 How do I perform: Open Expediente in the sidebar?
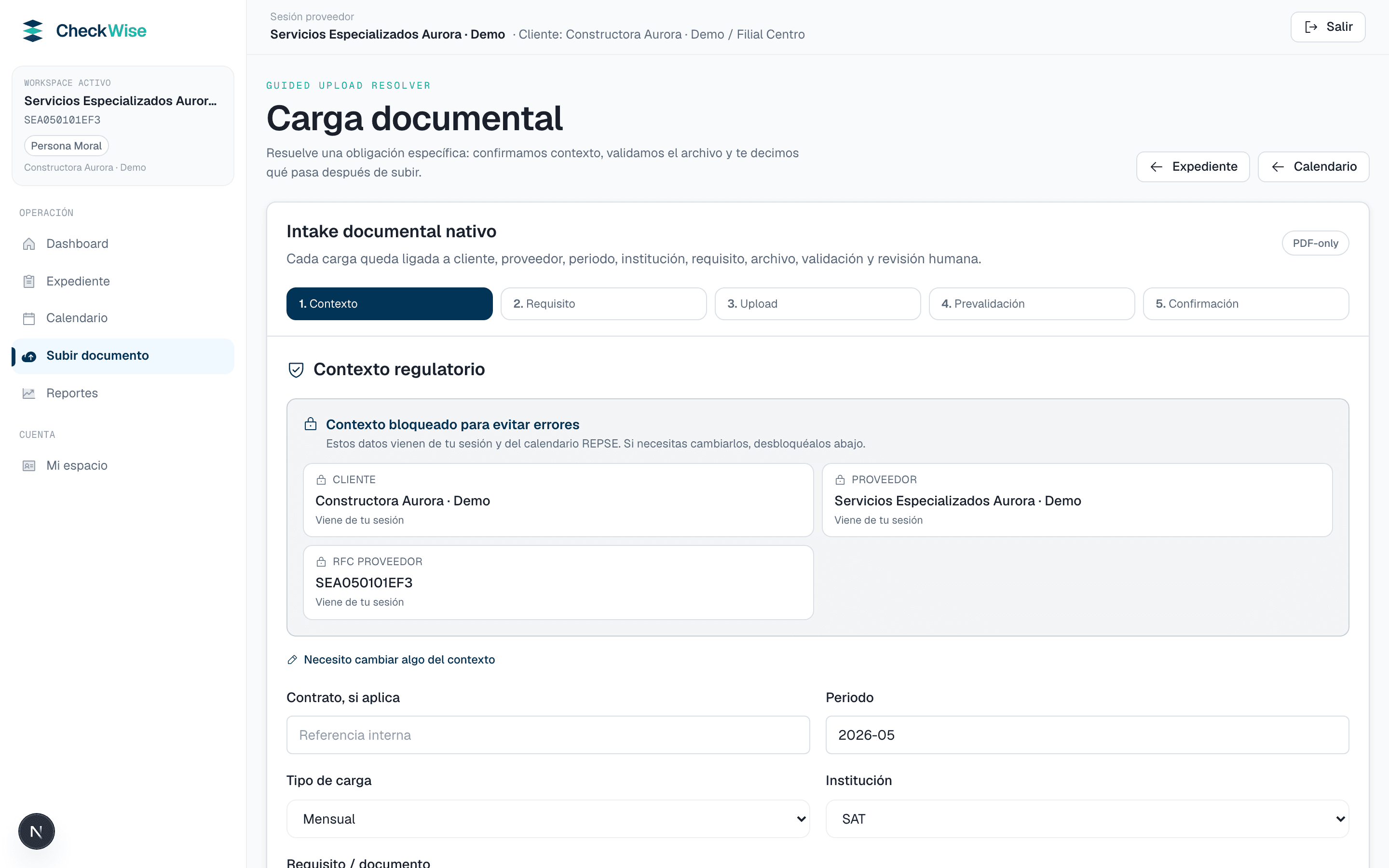pos(123,281)
